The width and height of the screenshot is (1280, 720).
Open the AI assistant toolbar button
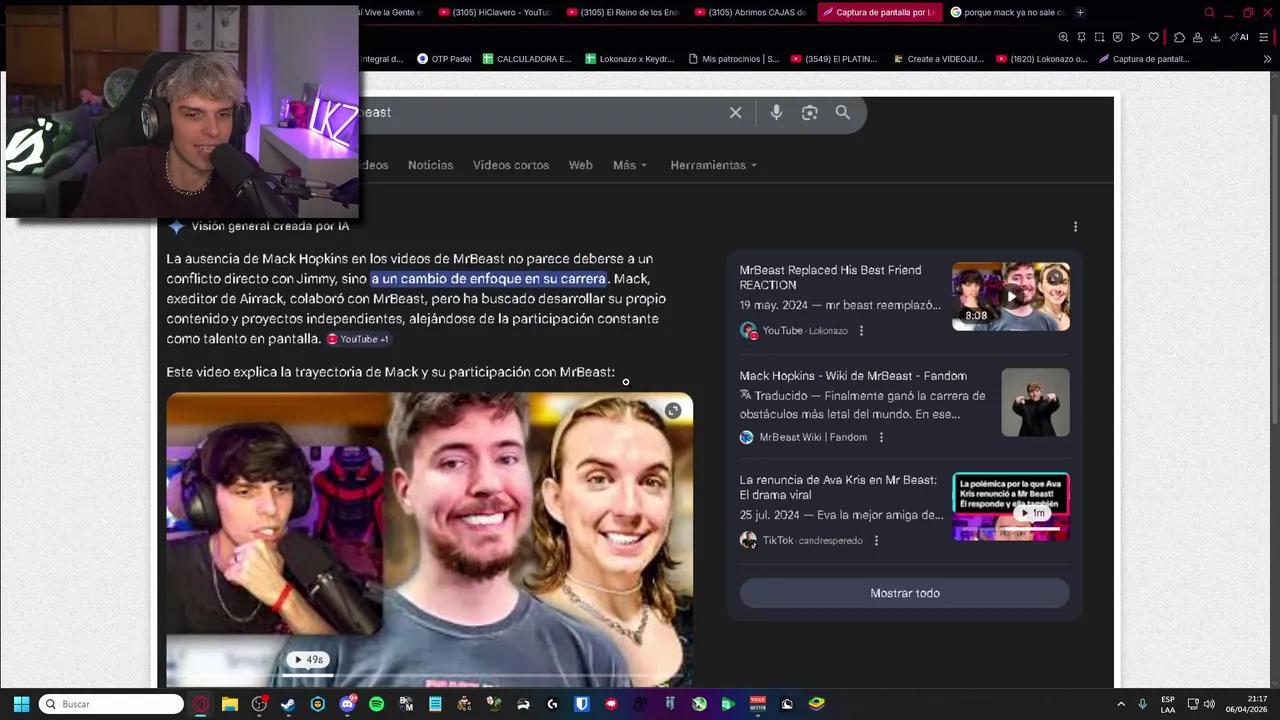tap(1240, 37)
